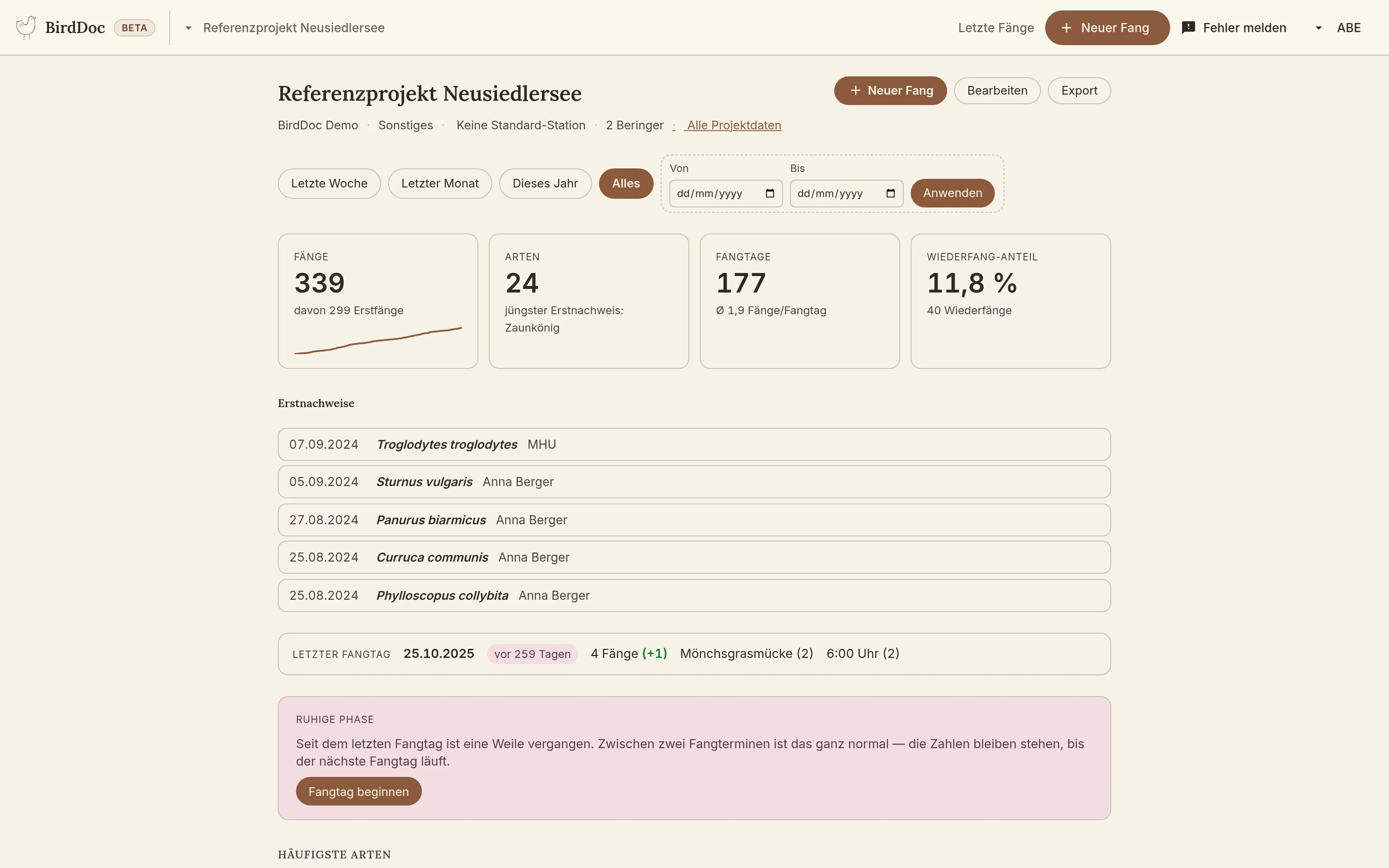
Task: Click the catches trend sparkline chart
Action: tap(378, 340)
